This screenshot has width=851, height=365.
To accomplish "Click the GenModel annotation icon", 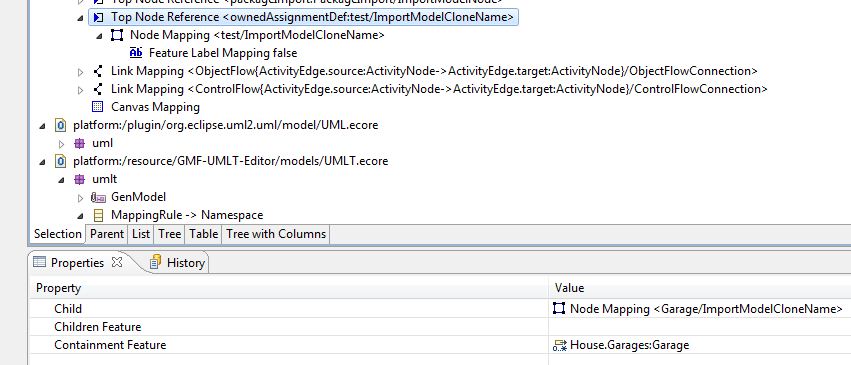I will coord(98,197).
